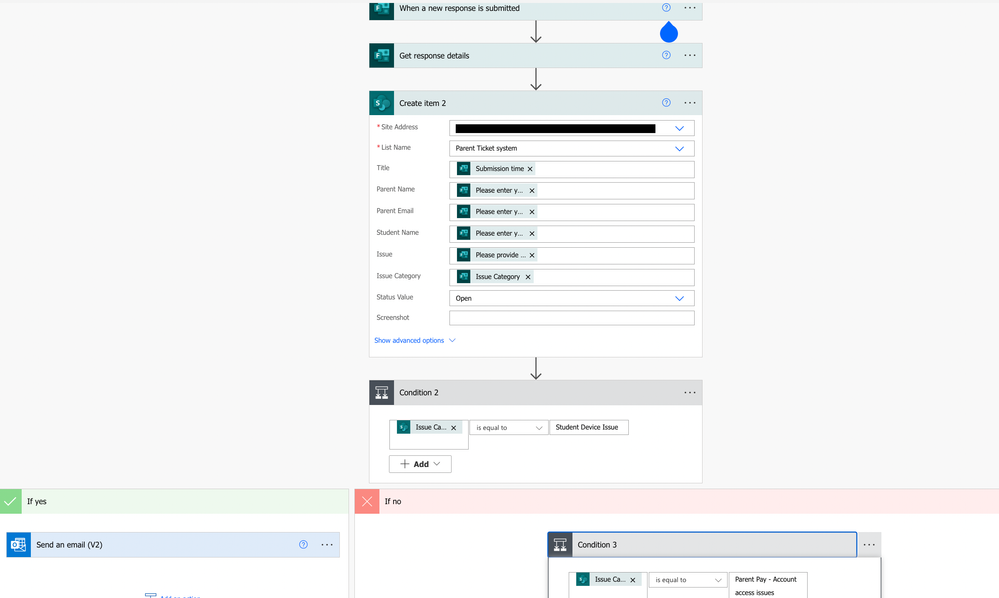This screenshot has width=999, height=598.
Task: Click the SharePoint icon of Create item 2
Action: coord(382,103)
